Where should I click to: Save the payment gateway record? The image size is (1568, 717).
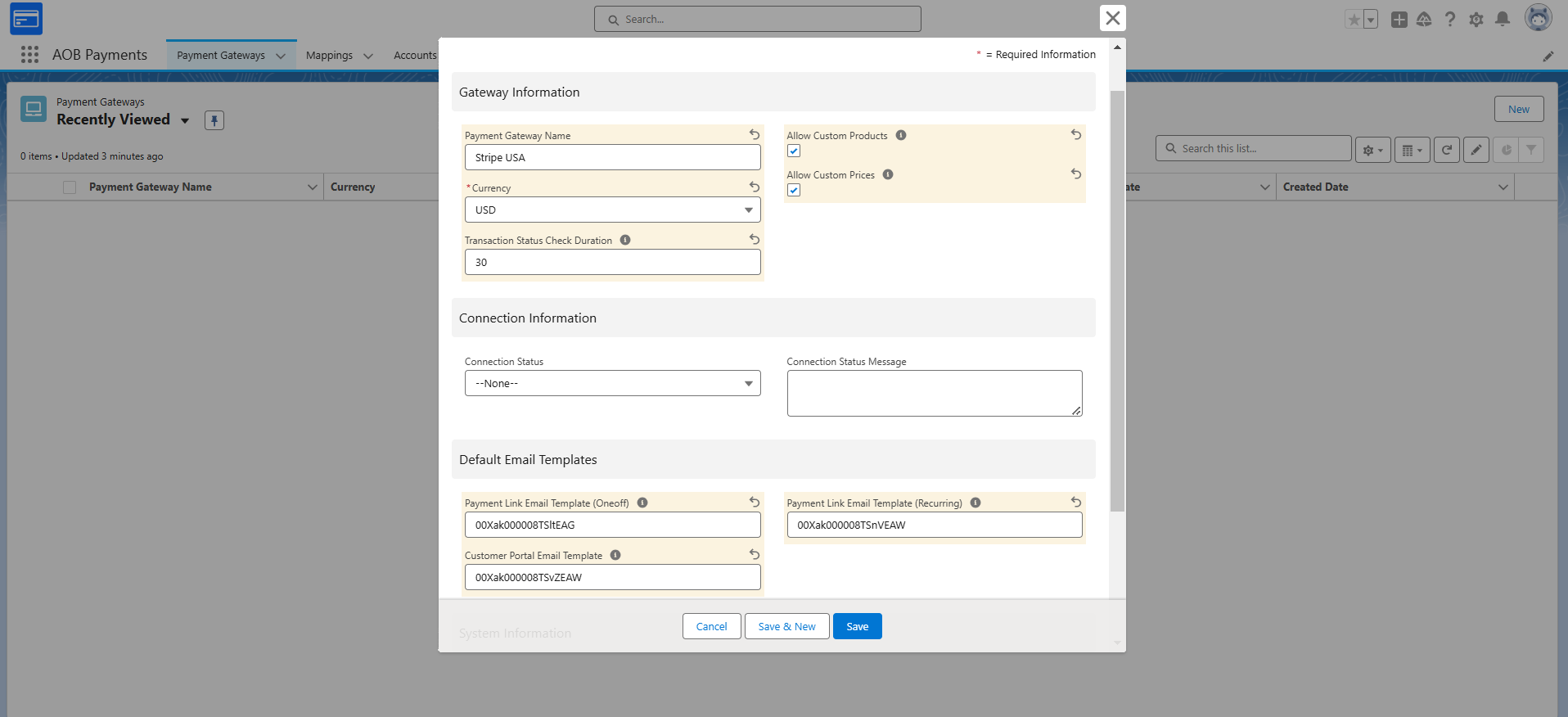click(x=858, y=626)
